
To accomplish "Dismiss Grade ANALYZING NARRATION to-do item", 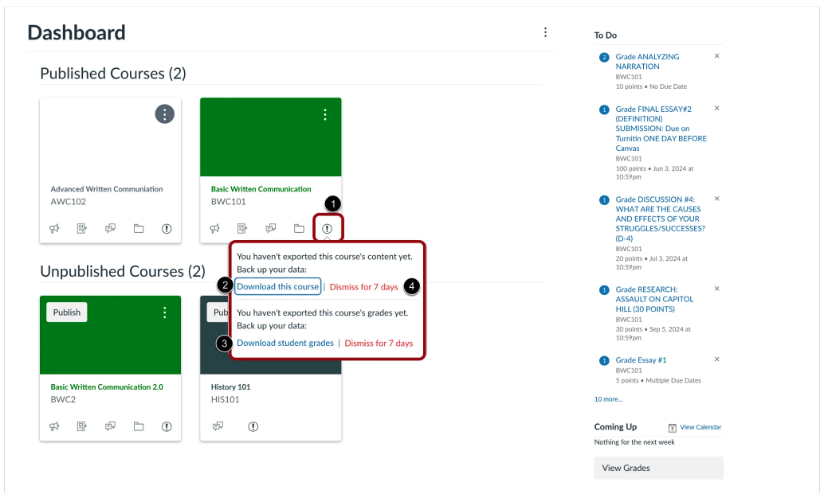I will pyautogui.click(x=717, y=56).
